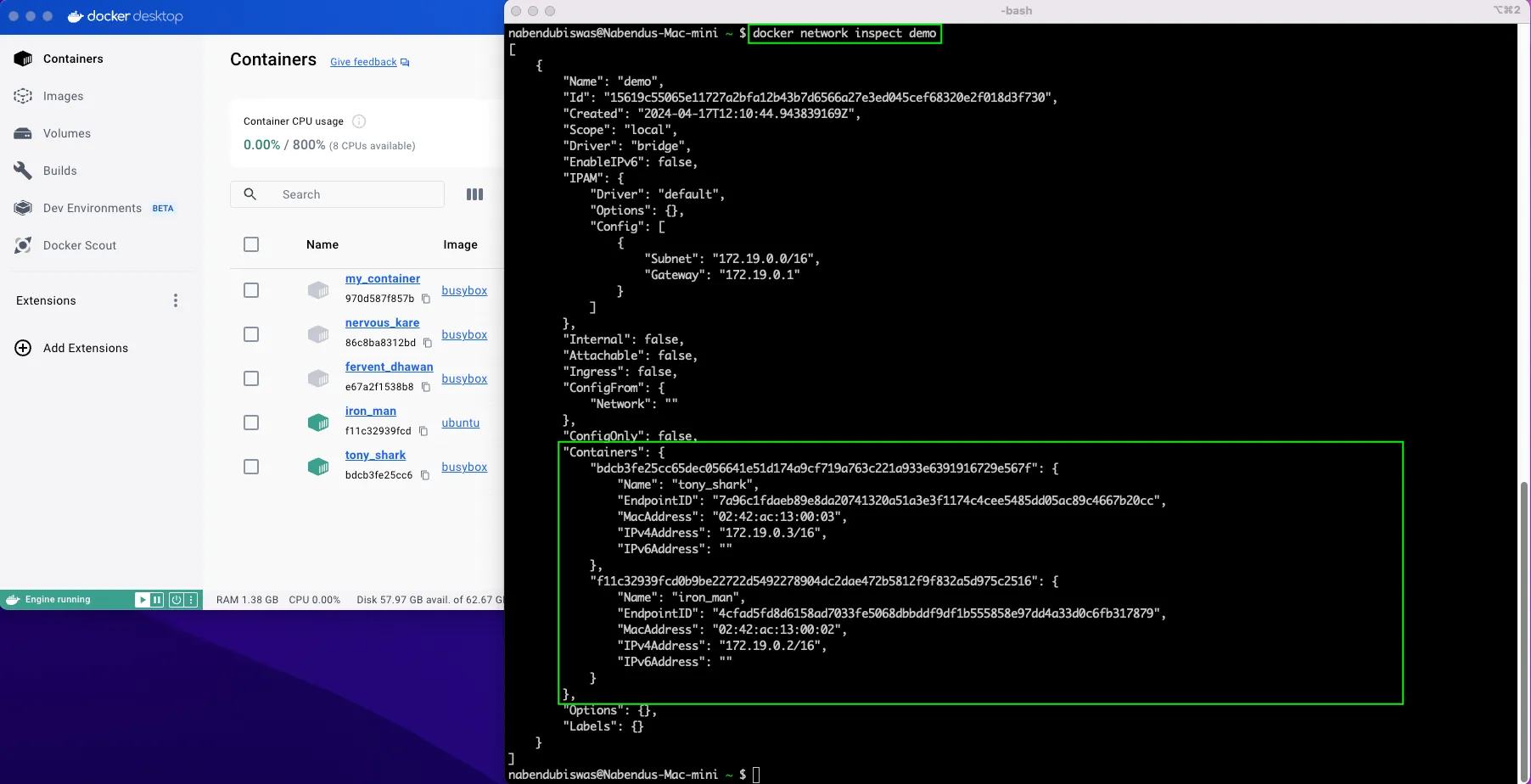Viewport: 1531px width, 784px height.
Task: Click the my_container stopped status icon
Action: pos(318,290)
